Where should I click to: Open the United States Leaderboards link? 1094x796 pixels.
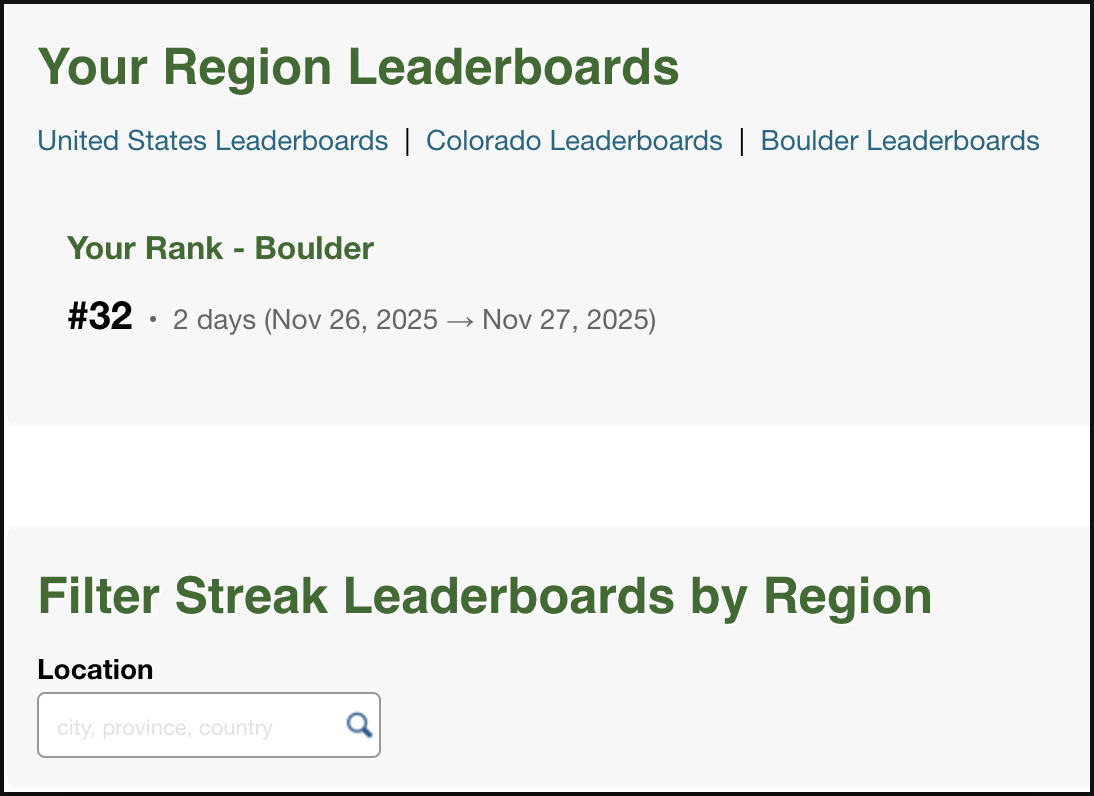pos(212,141)
